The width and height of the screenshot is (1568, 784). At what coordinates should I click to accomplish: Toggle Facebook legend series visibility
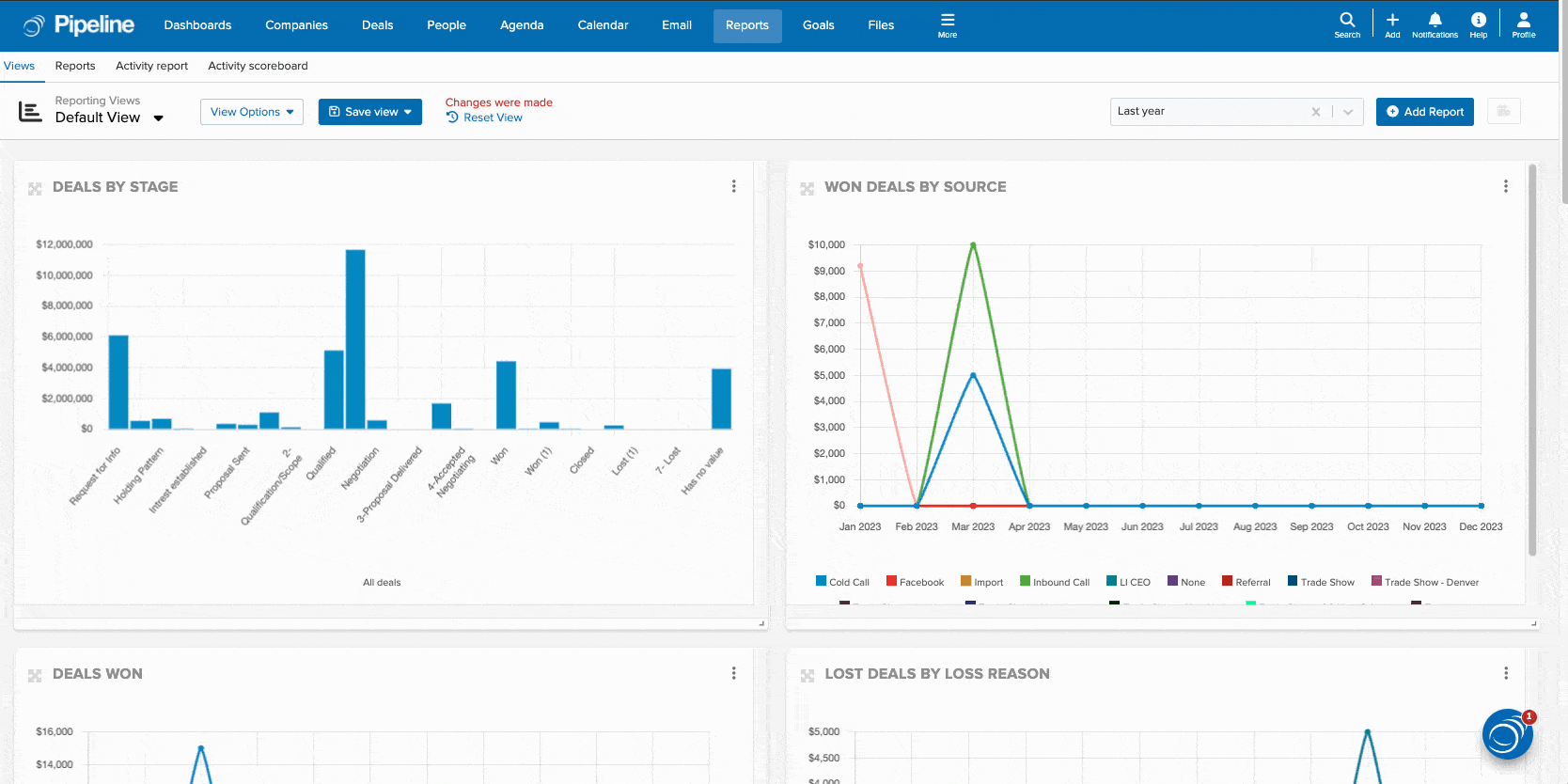(x=915, y=582)
